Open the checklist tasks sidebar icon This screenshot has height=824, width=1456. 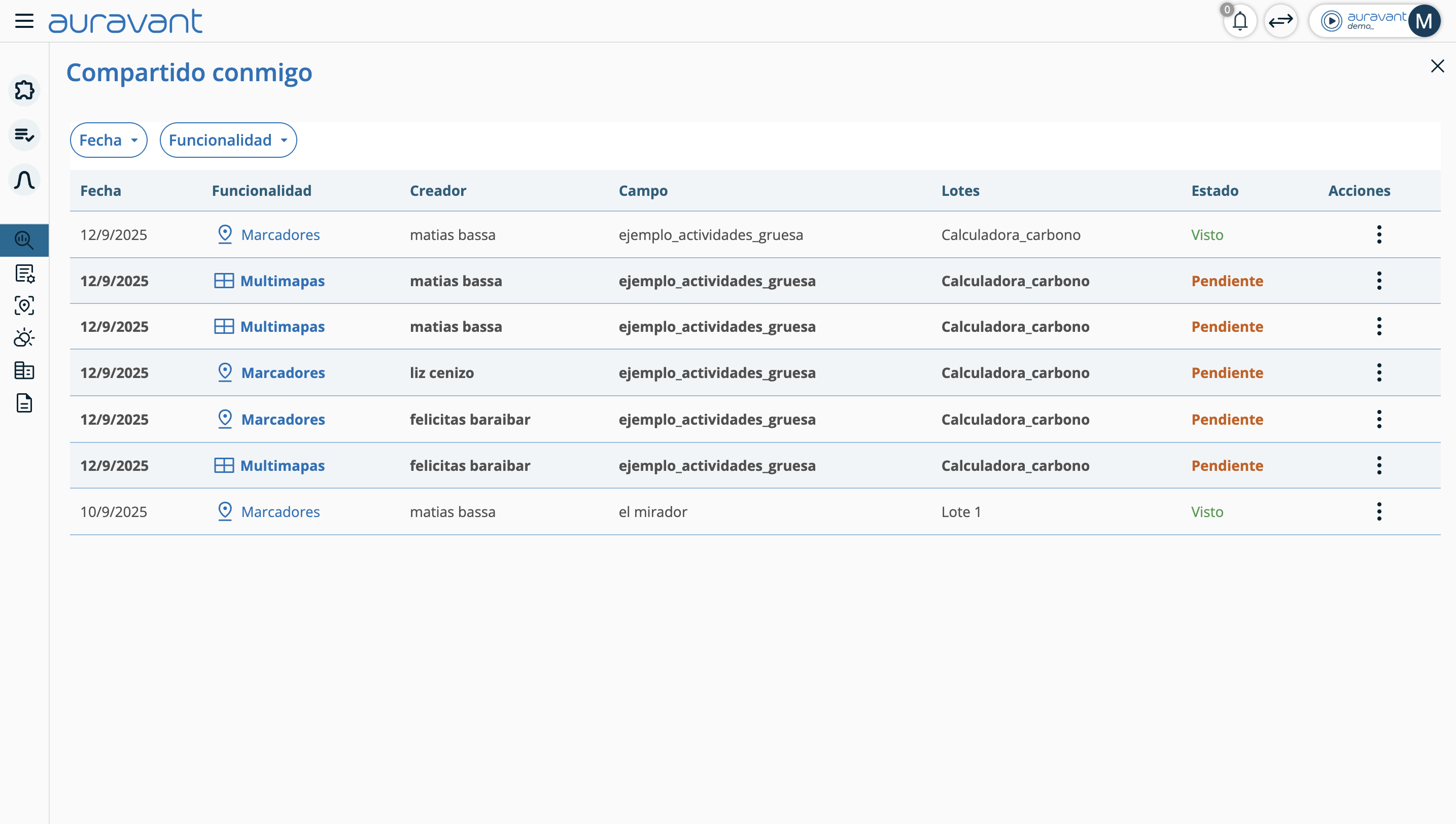(x=24, y=134)
